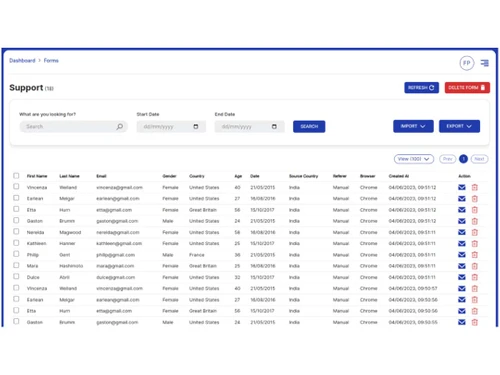Tick the Mara Hashimoto row checkbox
The image size is (500, 375).
16,265
